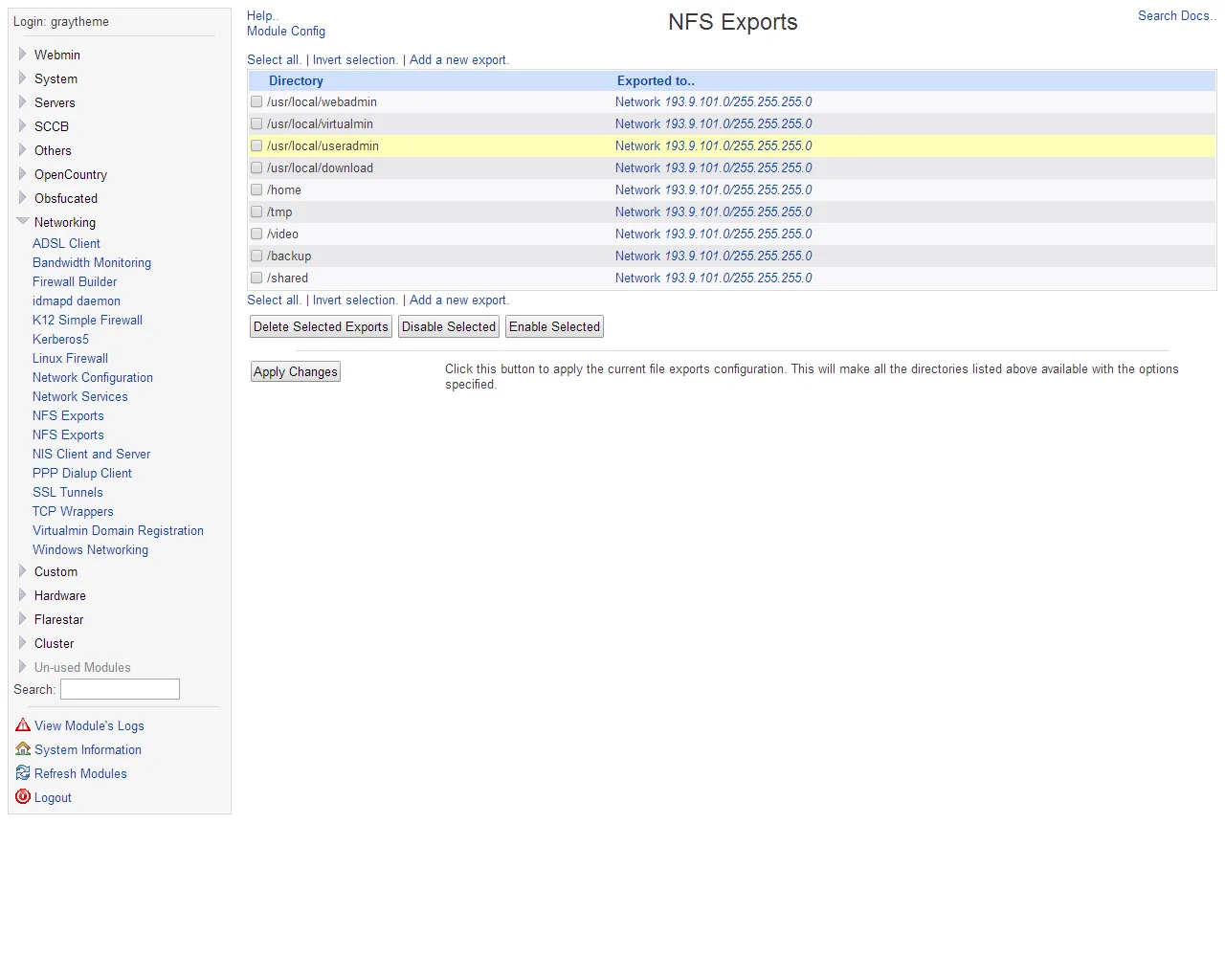
Task: Click the View Module's Logs warning icon
Action: (21, 725)
